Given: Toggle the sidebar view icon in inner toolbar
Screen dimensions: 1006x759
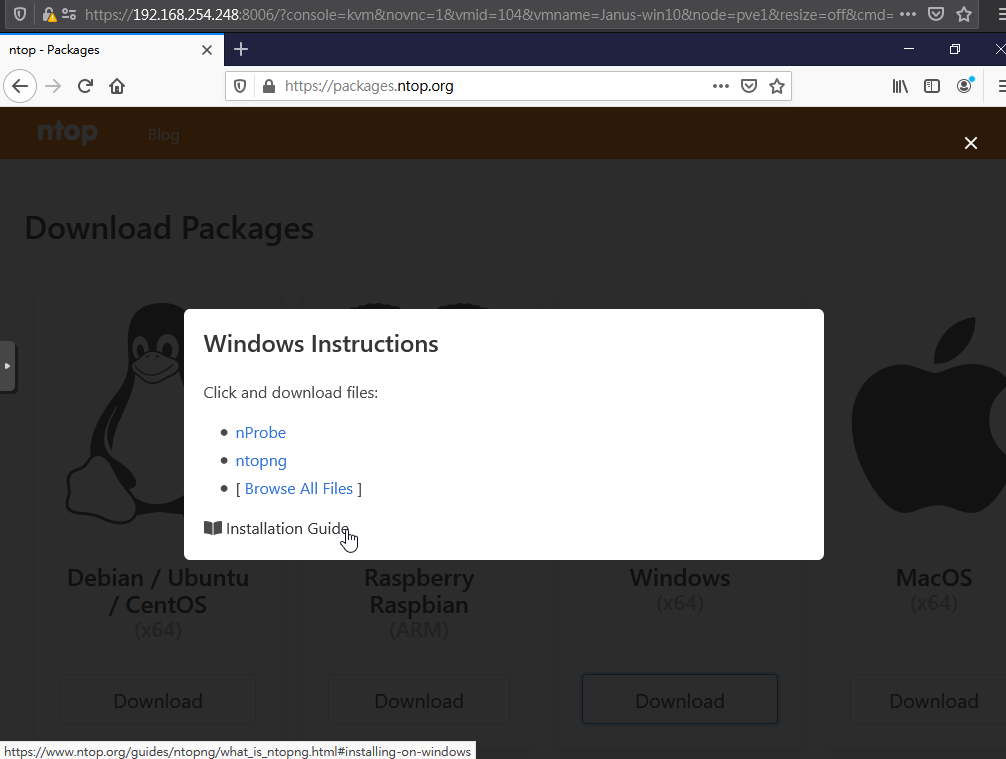Looking at the screenshot, I should [x=932, y=86].
